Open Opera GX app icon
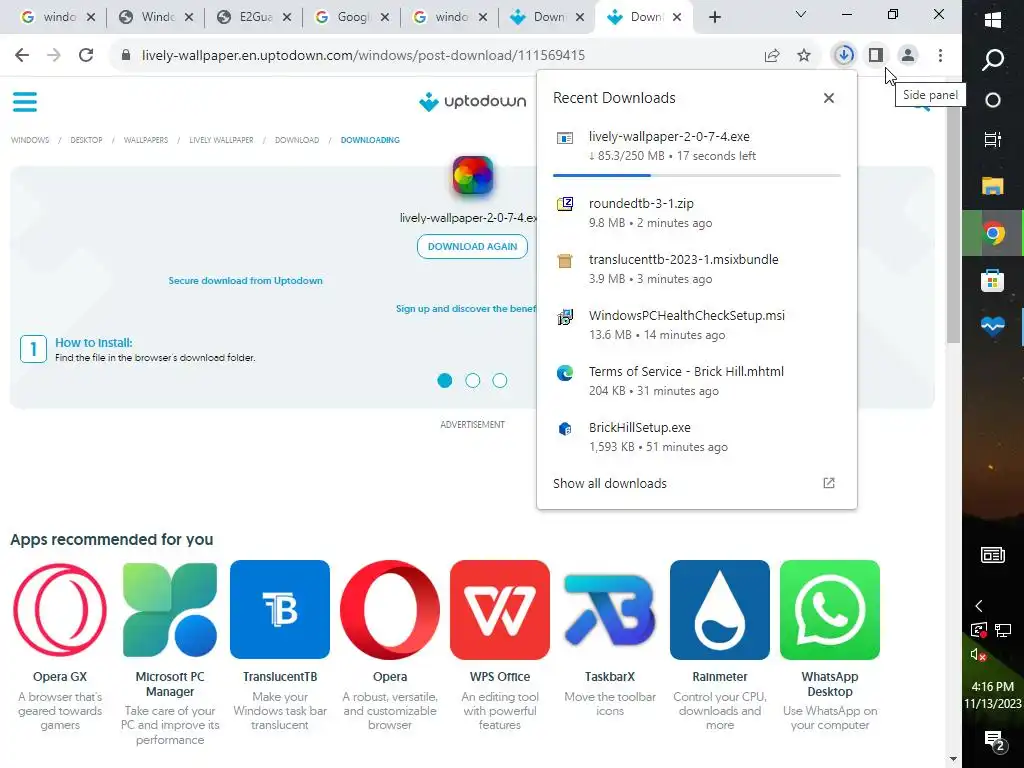This screenshot has height=768, width=1024. click(60, 609)
